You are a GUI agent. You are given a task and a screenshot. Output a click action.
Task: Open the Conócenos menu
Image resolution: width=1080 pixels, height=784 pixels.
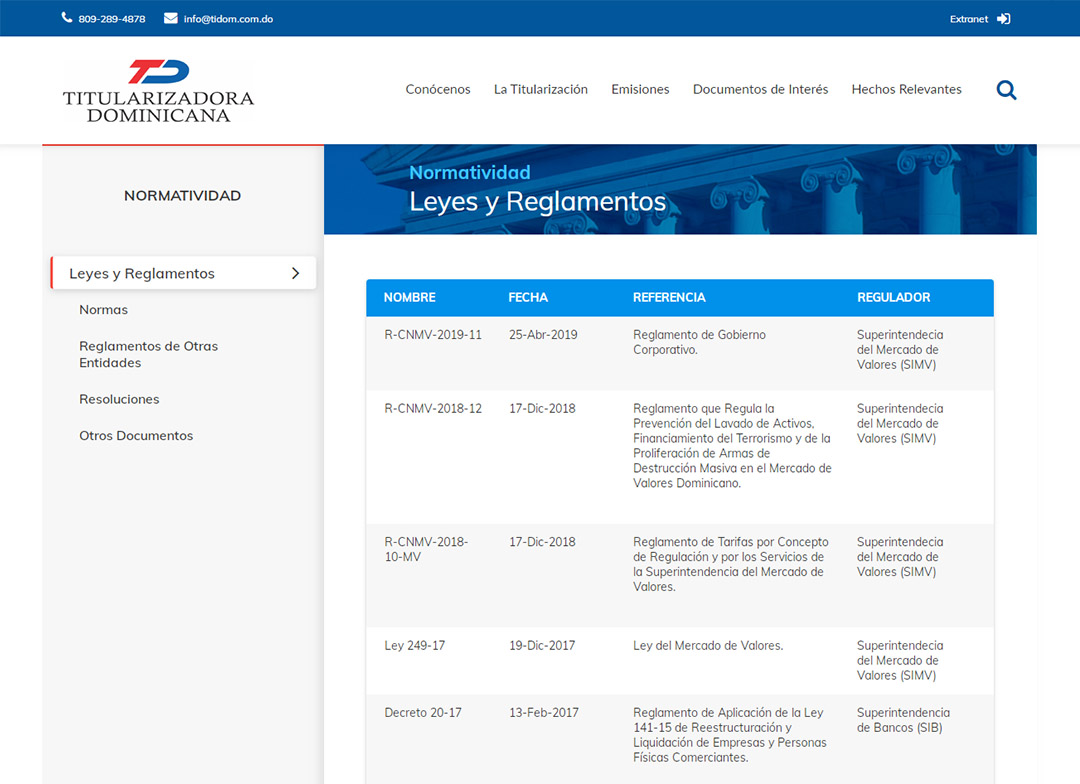click(438, 89)
